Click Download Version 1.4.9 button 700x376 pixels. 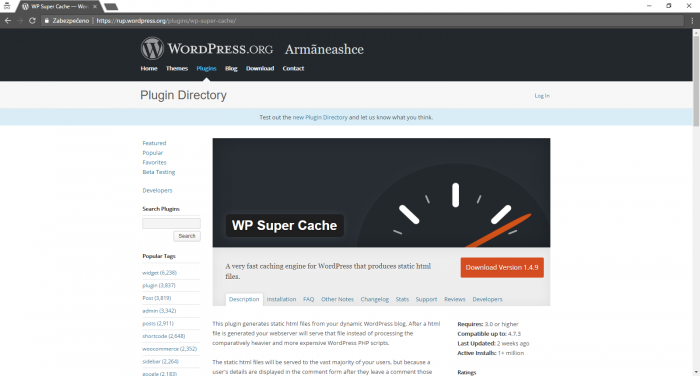tap(502, 267)
